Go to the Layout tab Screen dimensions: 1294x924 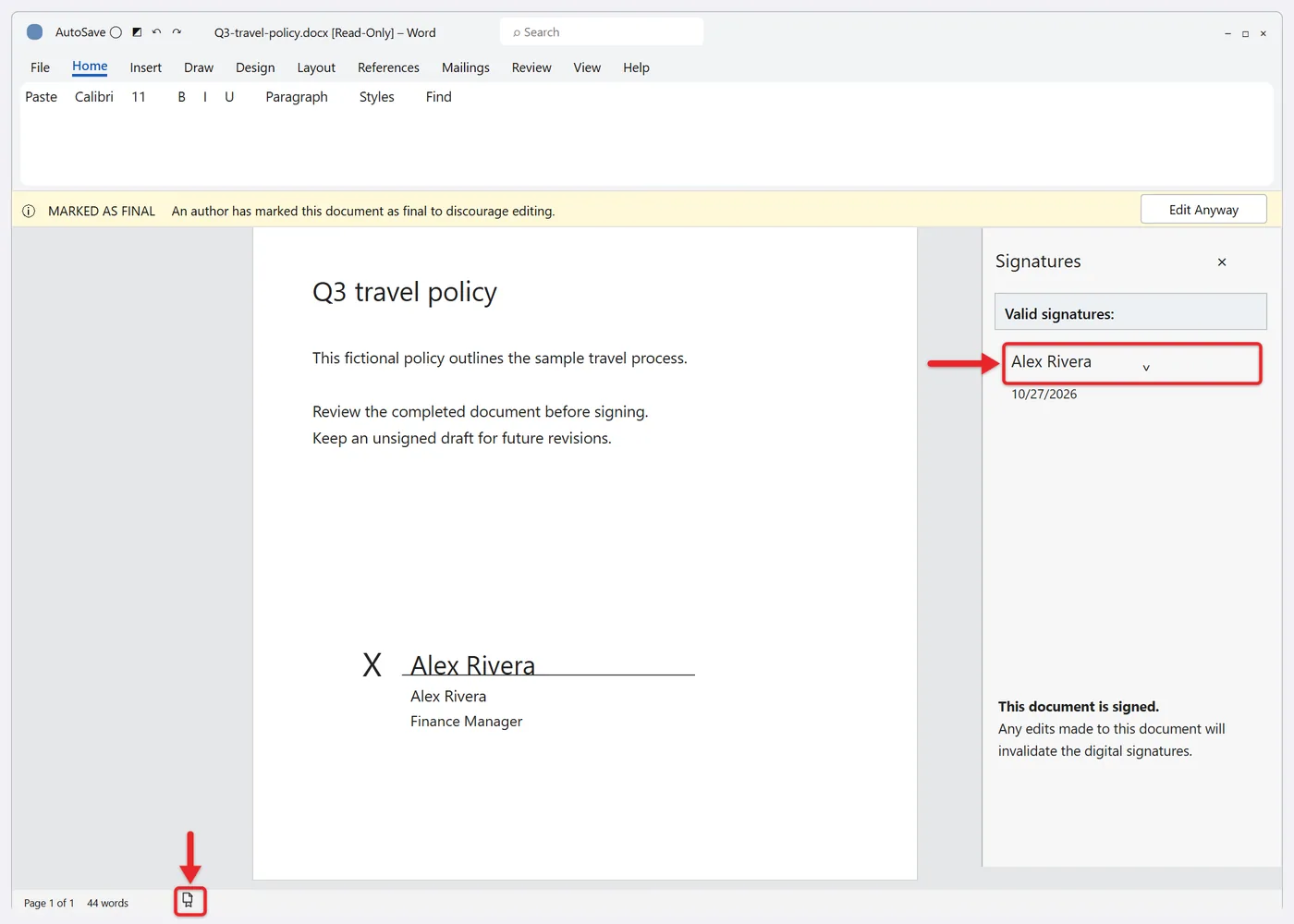pyautogui.click(x=316, y=67)
